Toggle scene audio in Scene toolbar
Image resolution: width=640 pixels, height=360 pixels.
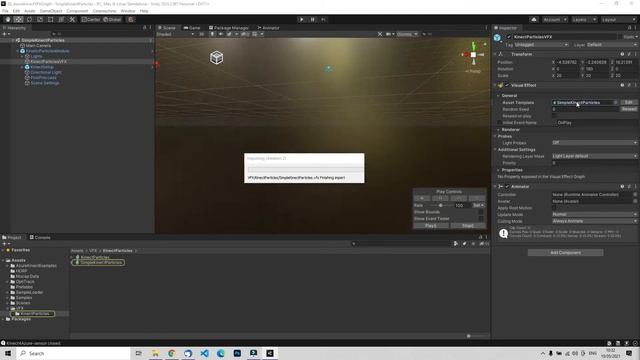pyautogui.click(x=221, y=34)
